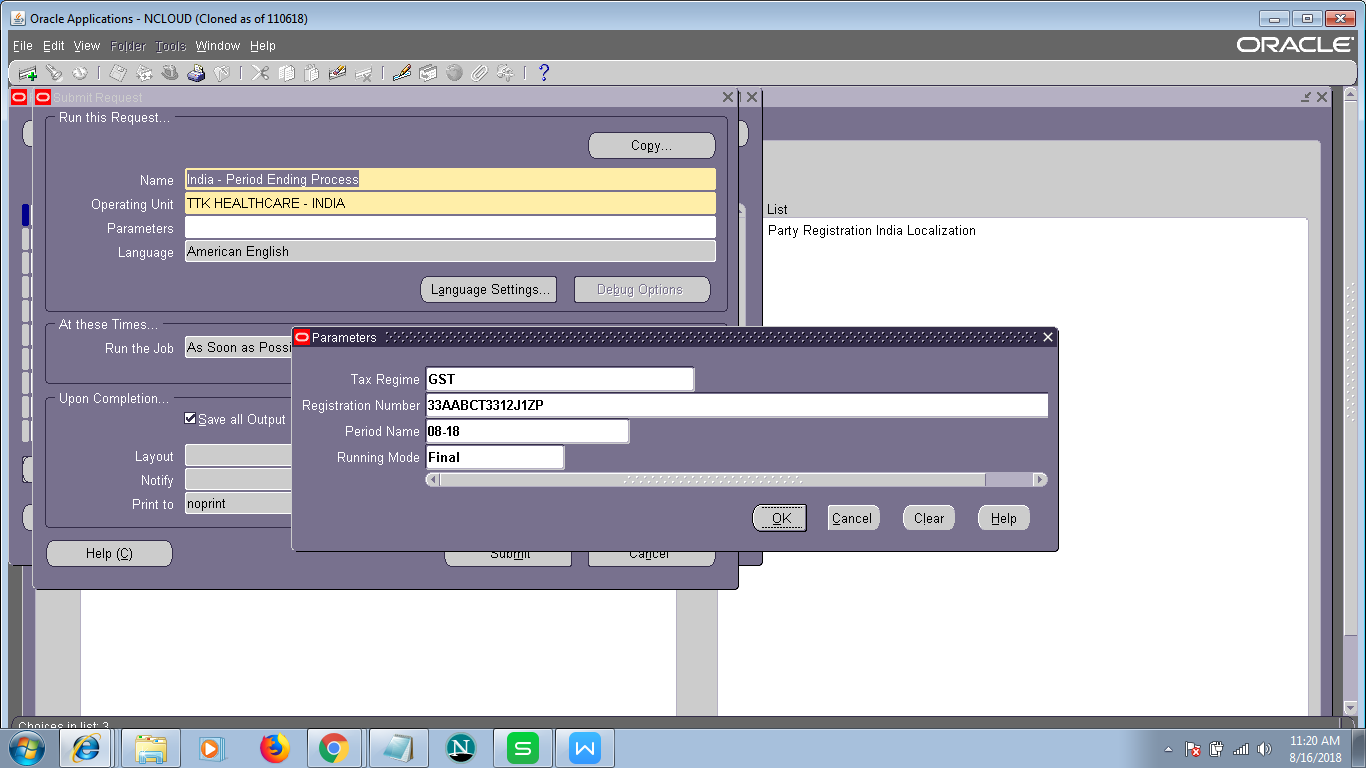This screenshot has width=1366, height=768.
Task: Click the Zoom toolbar icon
Action: coord(428,73)
